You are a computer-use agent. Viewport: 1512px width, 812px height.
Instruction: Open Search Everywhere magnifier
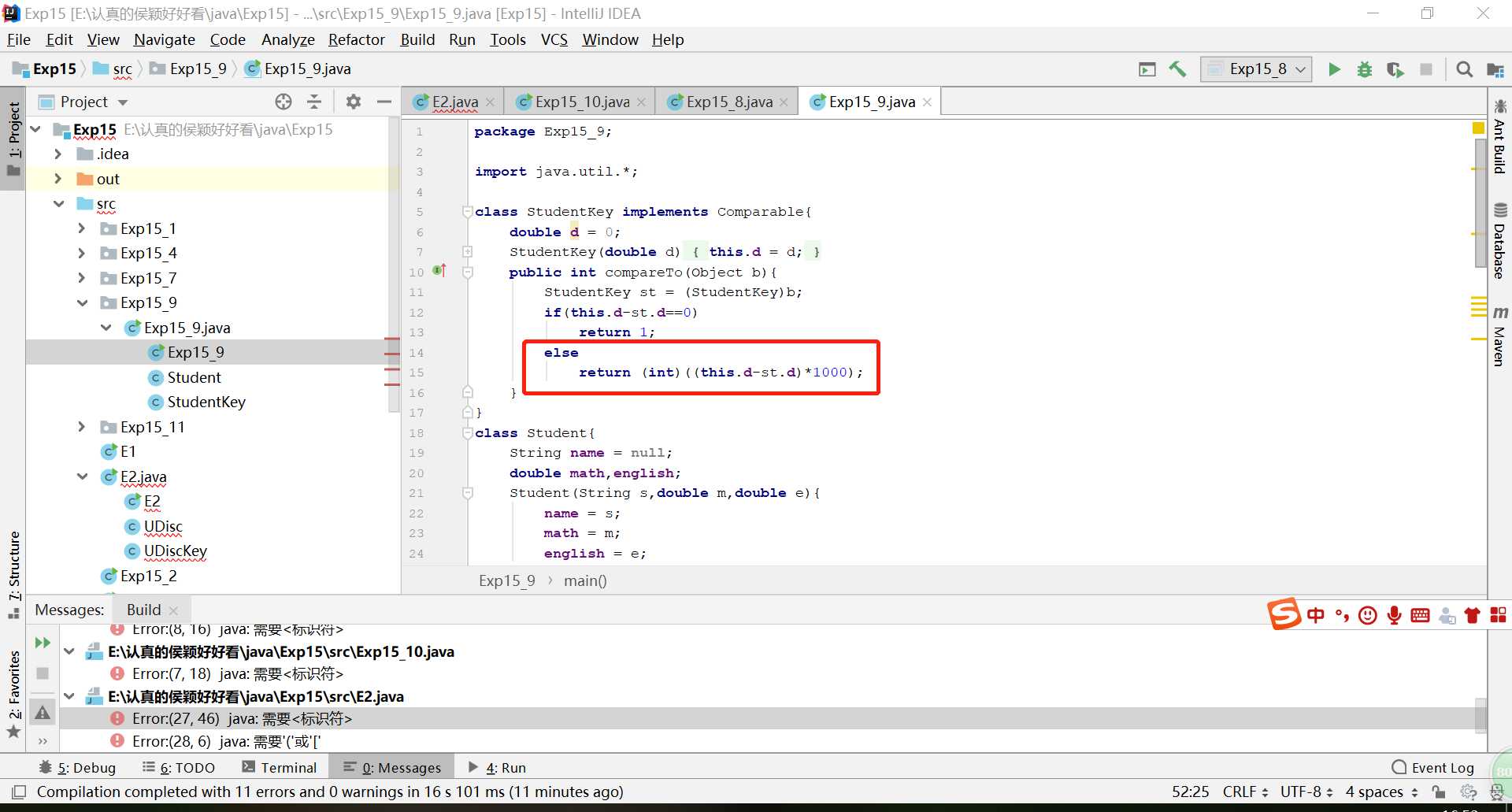(1464, 69)
